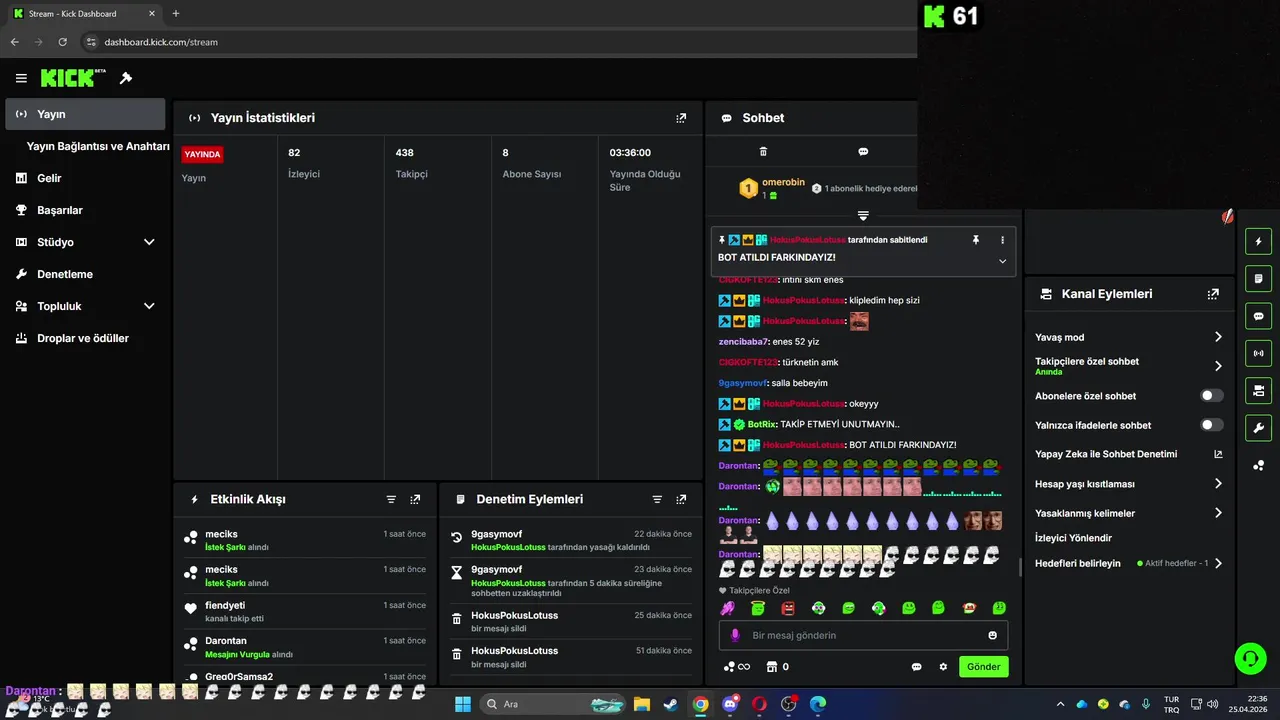
Task: Expand Hesap yaşı kısıtlaması
Action: pyautogui.click(x=1218, y=484)
